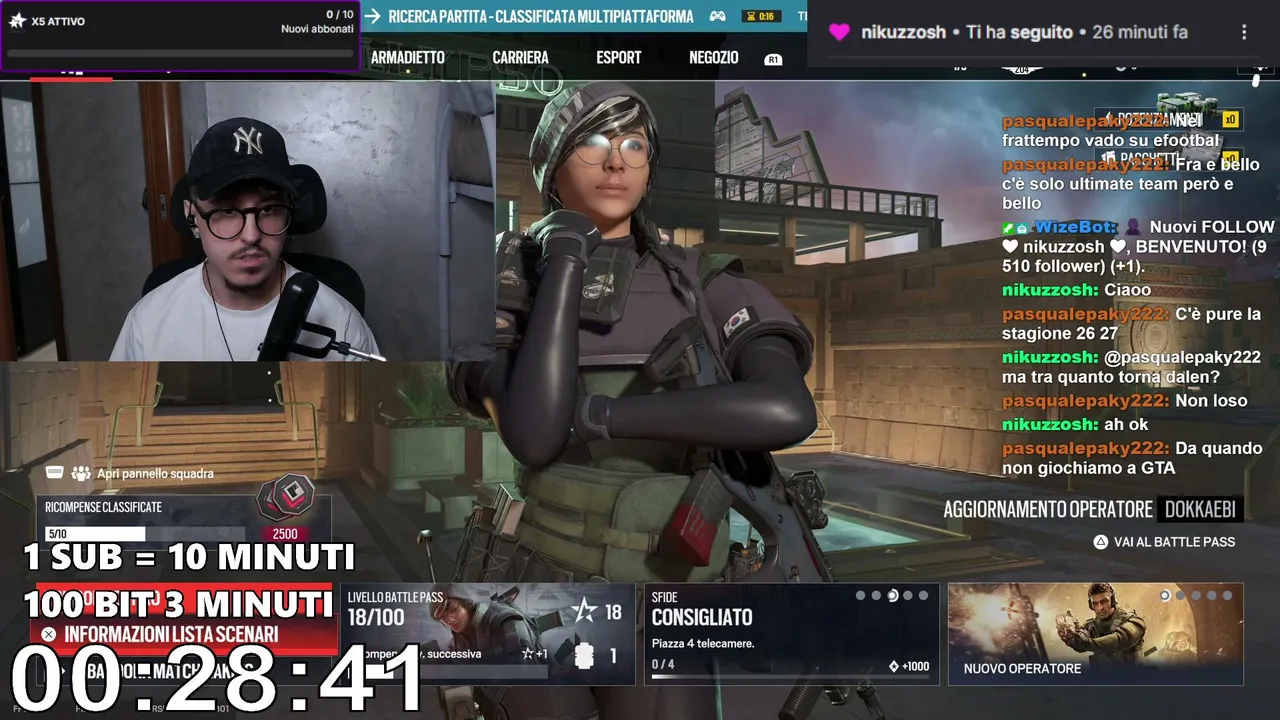Click the 5/10 ranked rewards progress bar

point(145,534)
